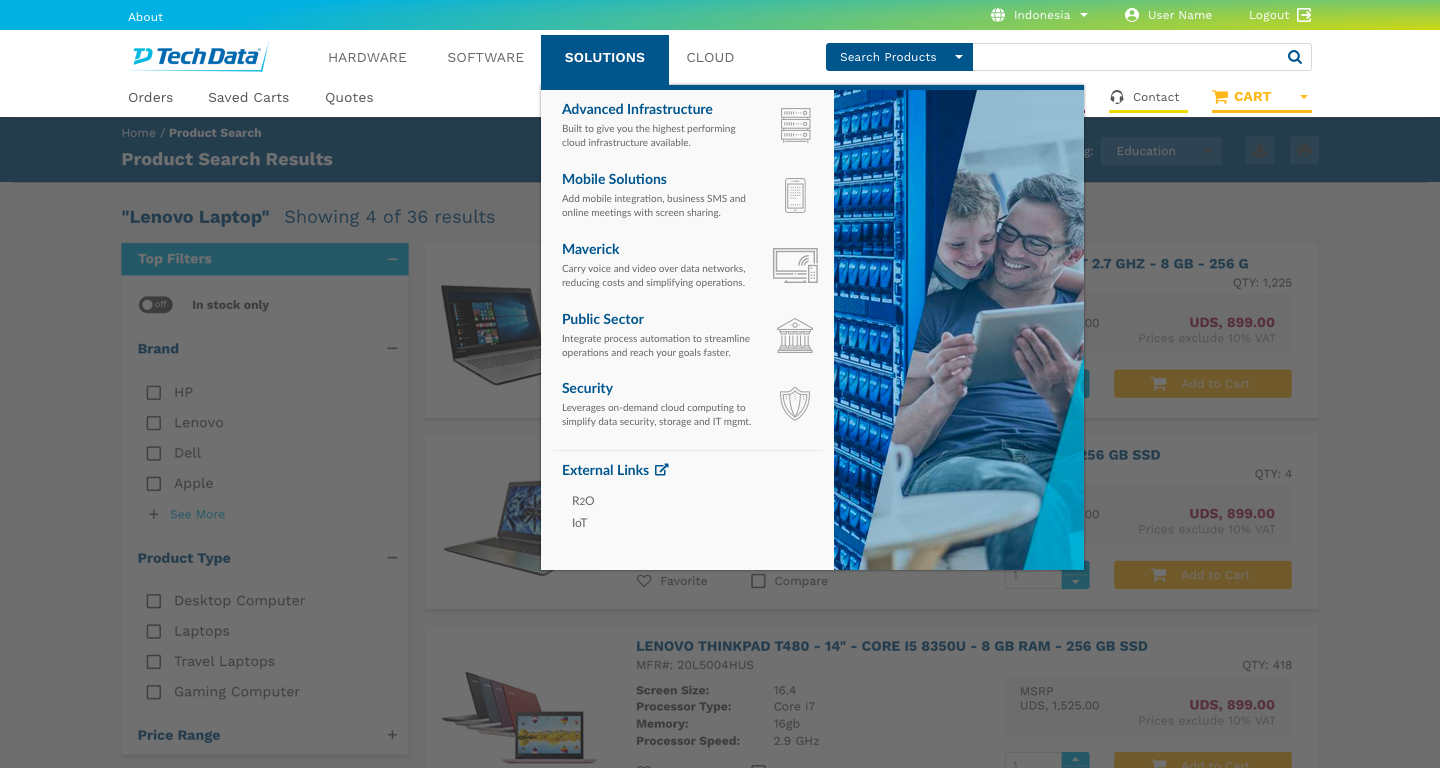Open the Mobile Solutions link
Viewport: 1440px width, 768px height.
[x=614, y=179]
